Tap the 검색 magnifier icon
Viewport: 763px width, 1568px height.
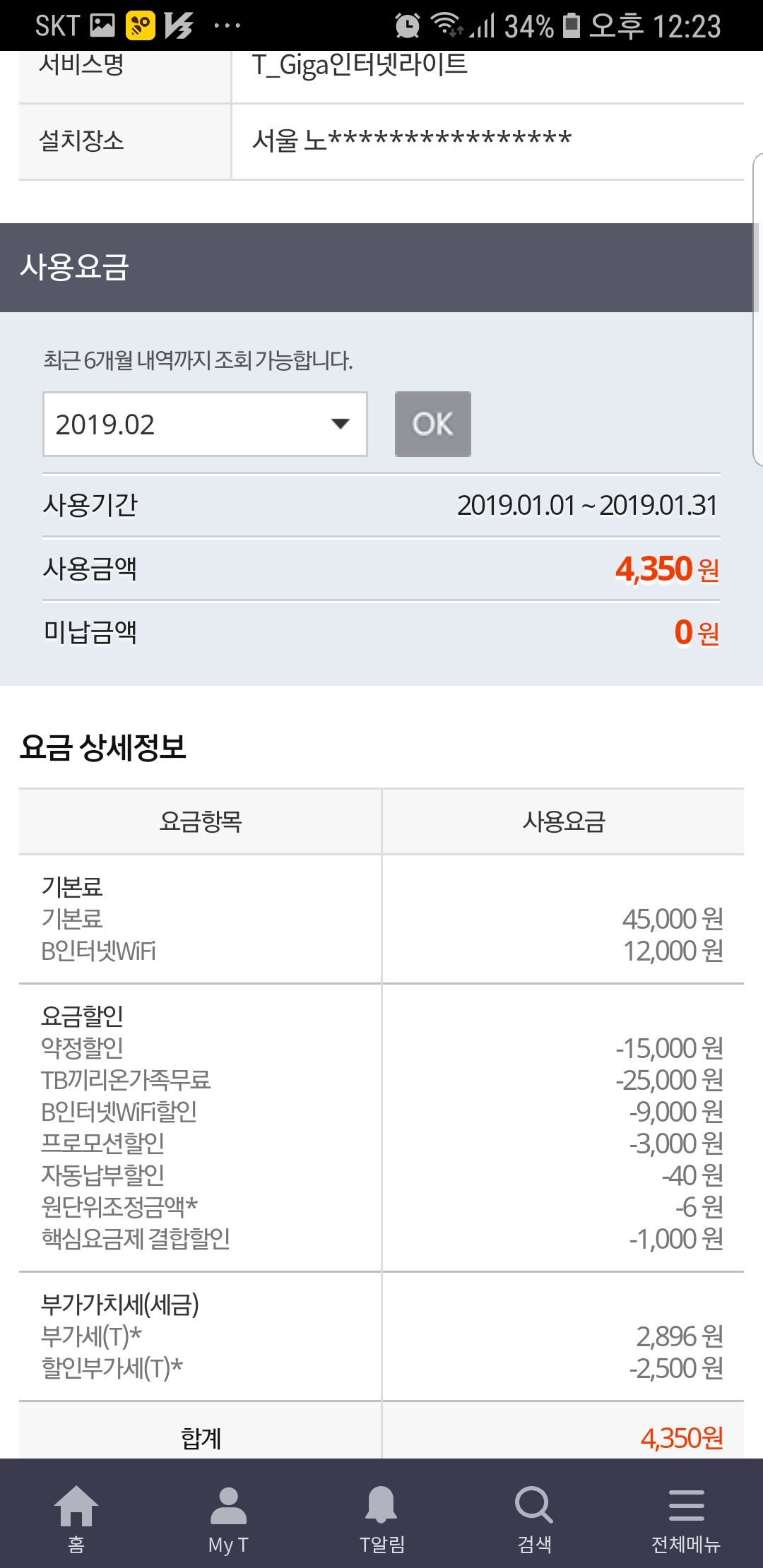pos(534,1514)
